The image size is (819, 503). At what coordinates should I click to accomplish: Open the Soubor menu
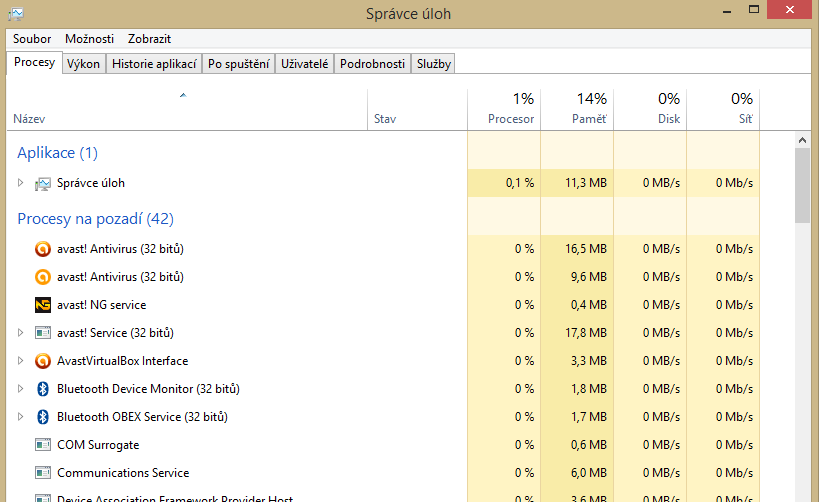pos(32,39)
